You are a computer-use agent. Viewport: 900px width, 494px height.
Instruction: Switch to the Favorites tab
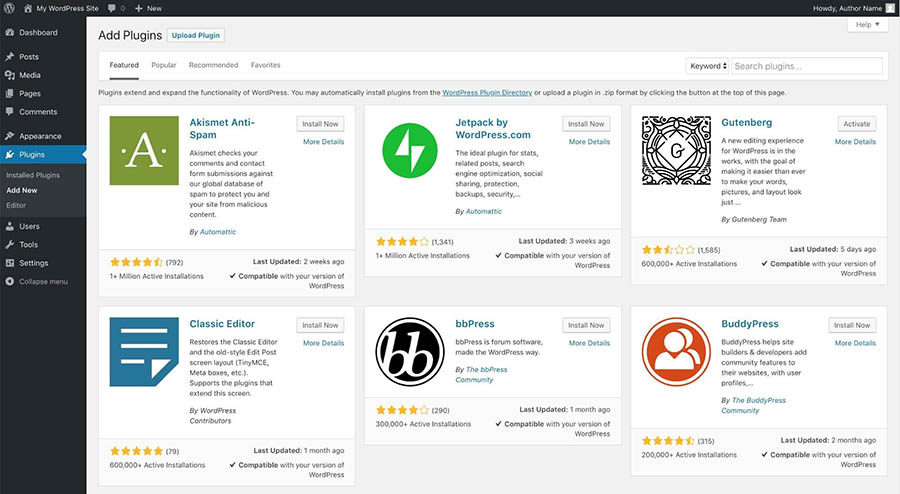click(266, 65)
